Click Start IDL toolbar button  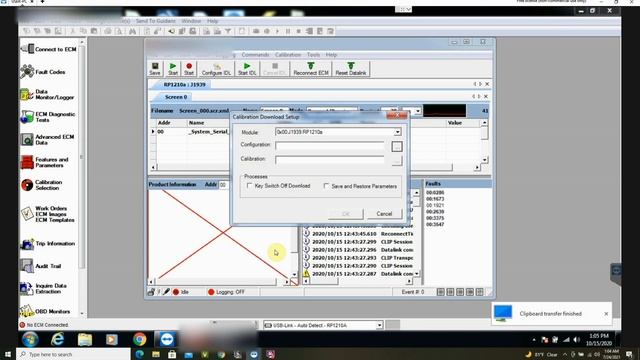click(x=247, y=69)
